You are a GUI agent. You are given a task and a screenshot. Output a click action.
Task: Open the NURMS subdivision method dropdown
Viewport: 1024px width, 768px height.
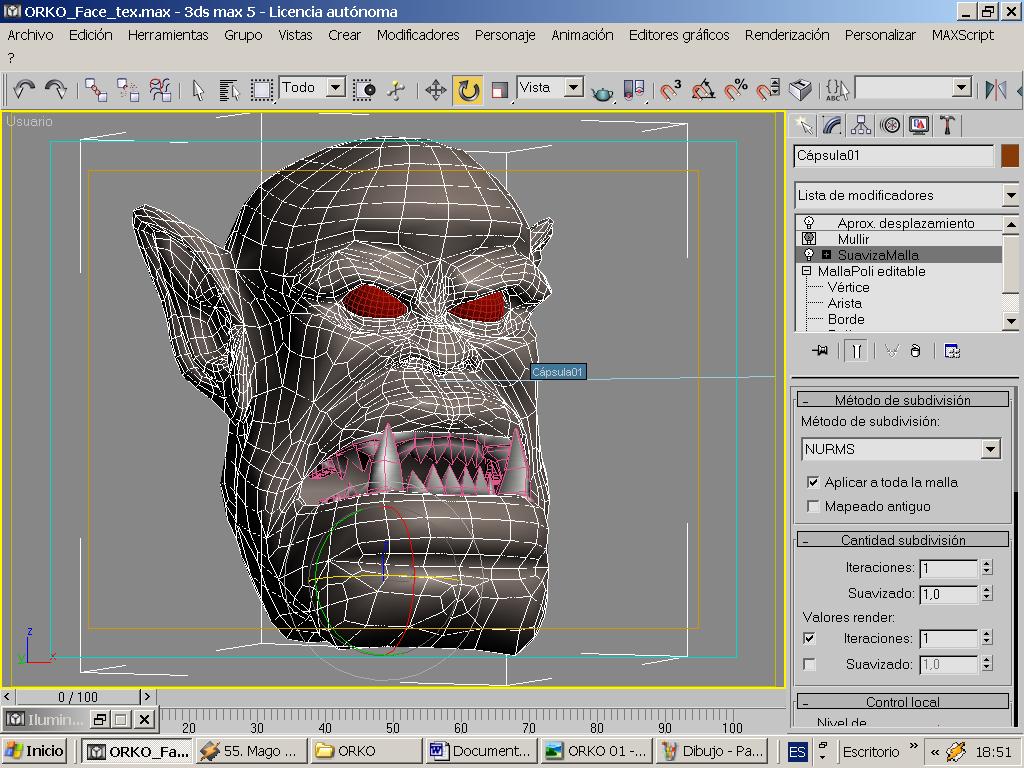[x=991, y=449]
